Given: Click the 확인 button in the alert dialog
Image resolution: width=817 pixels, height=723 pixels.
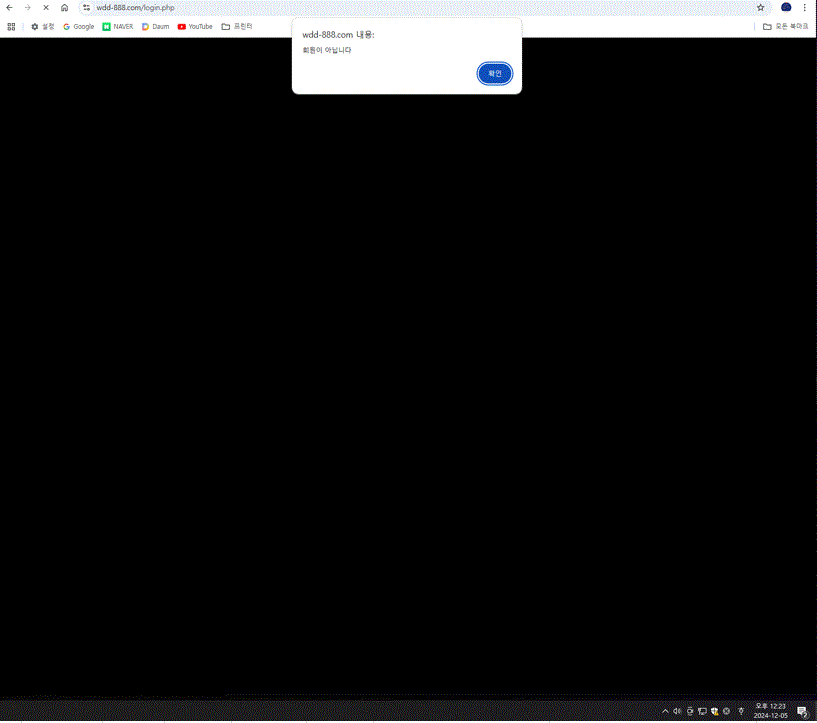Looking at the screenshot, I should [x=494, y=73].
